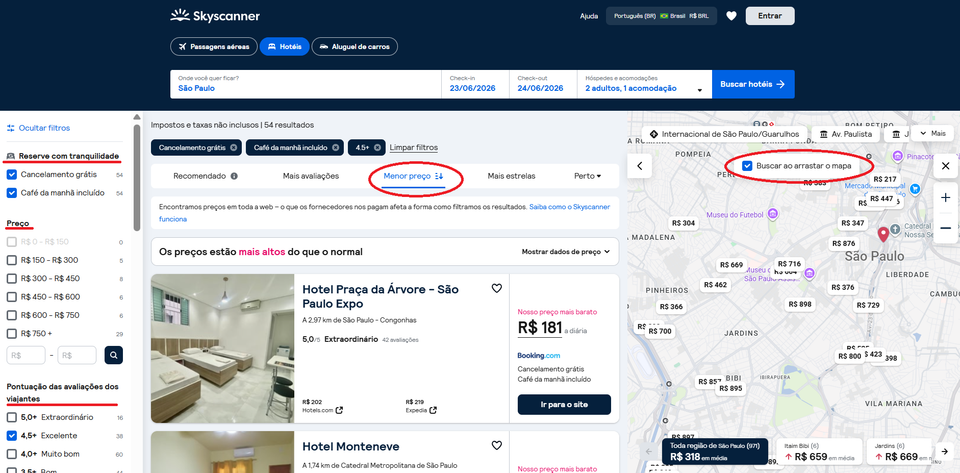Image resolution: width=960 pixels, height=473 pixels.
Task: Open Expedia external link icon
Action: [x=433, y=410]
